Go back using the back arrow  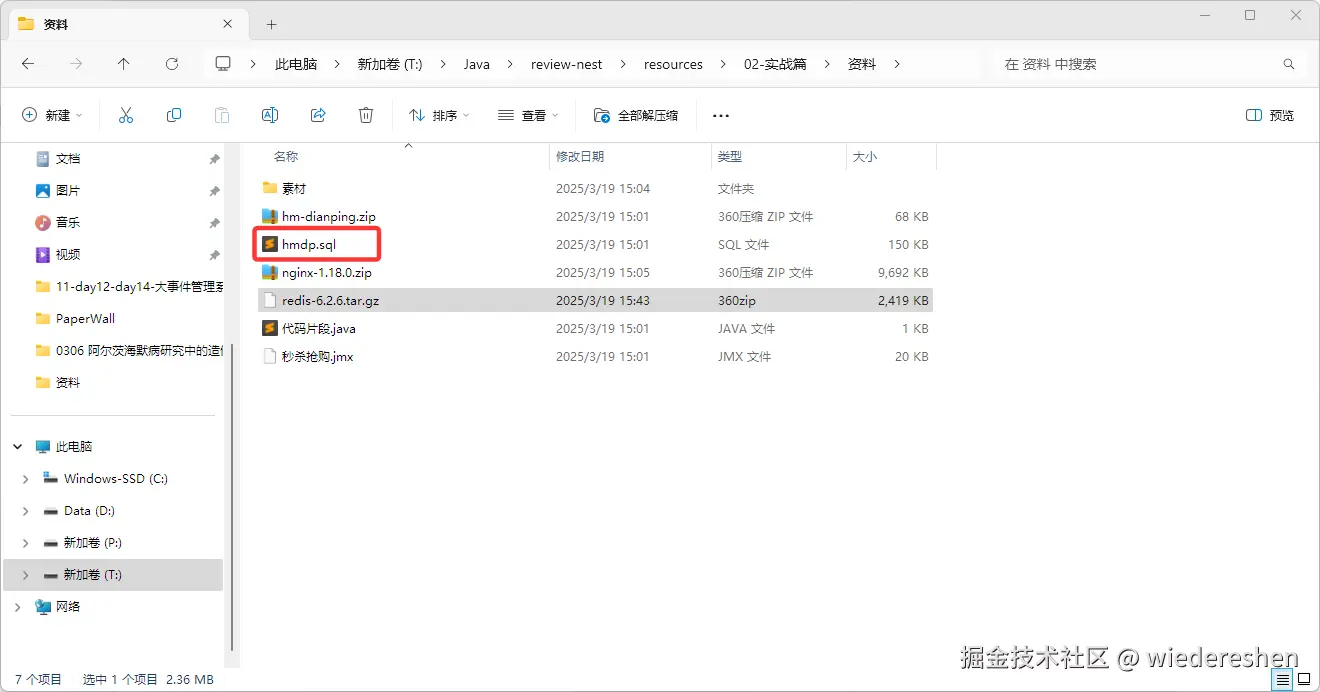tap(28, 64)
